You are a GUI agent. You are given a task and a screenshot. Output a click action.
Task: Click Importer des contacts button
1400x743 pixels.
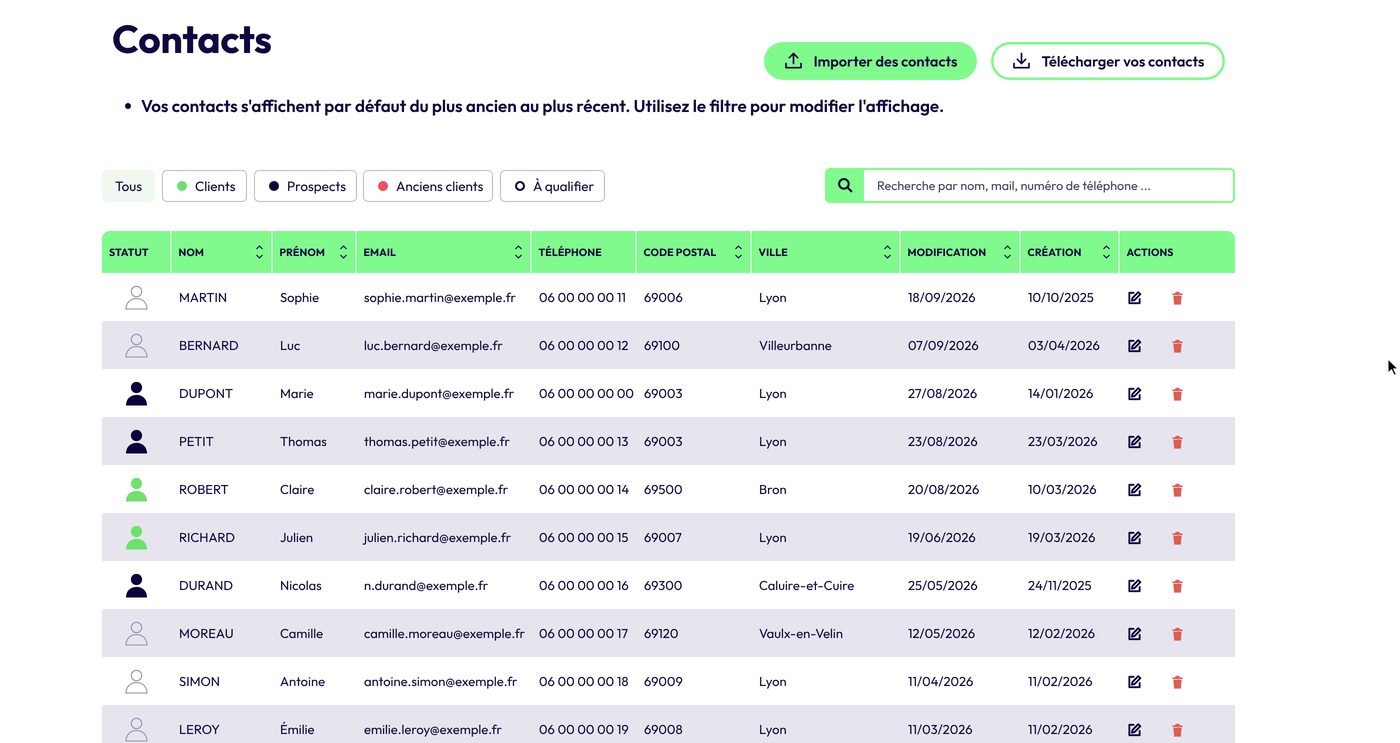(x=870, y=61)
